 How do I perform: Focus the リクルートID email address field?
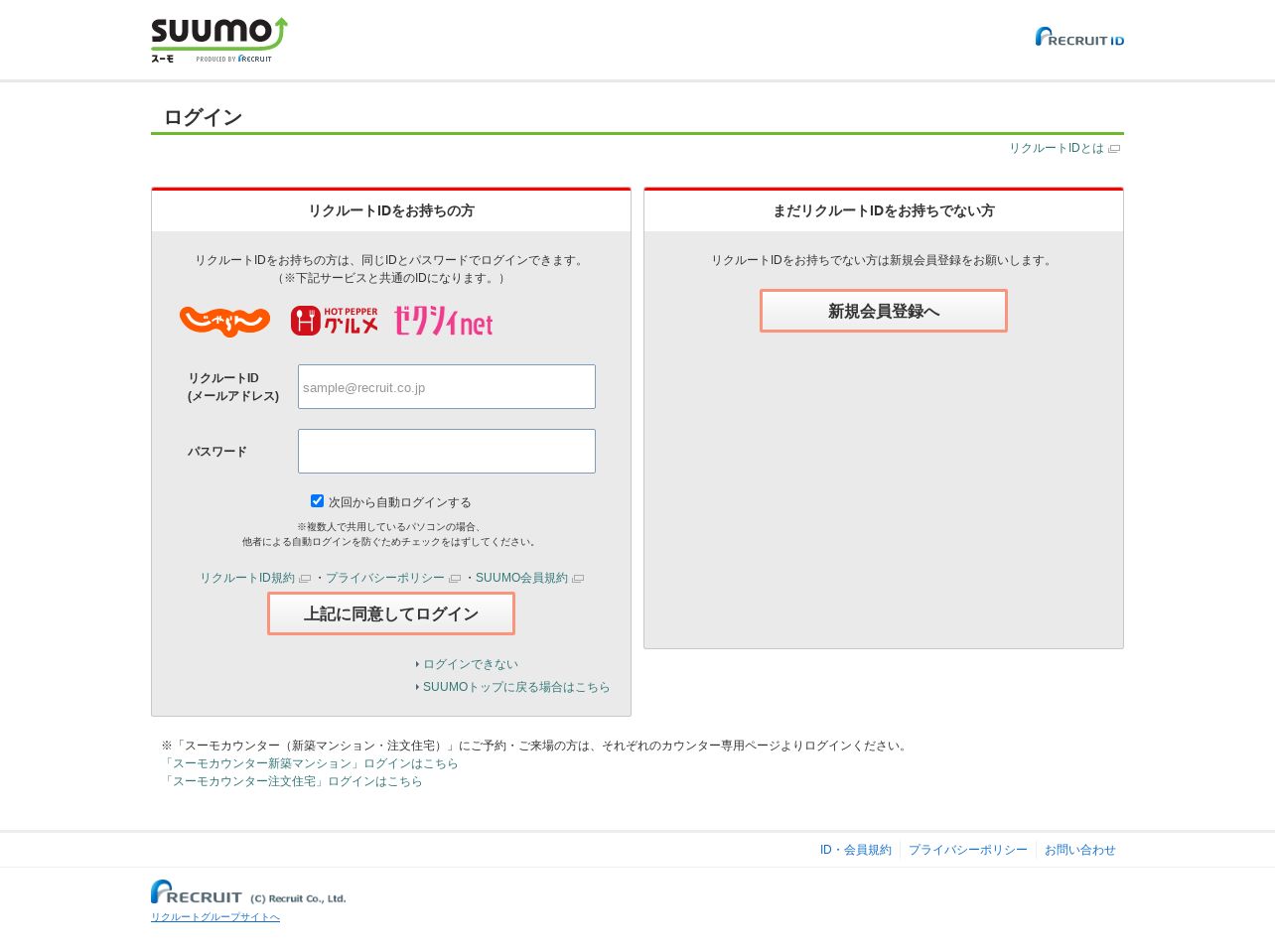pyautogui.click(x=447, y=387)
